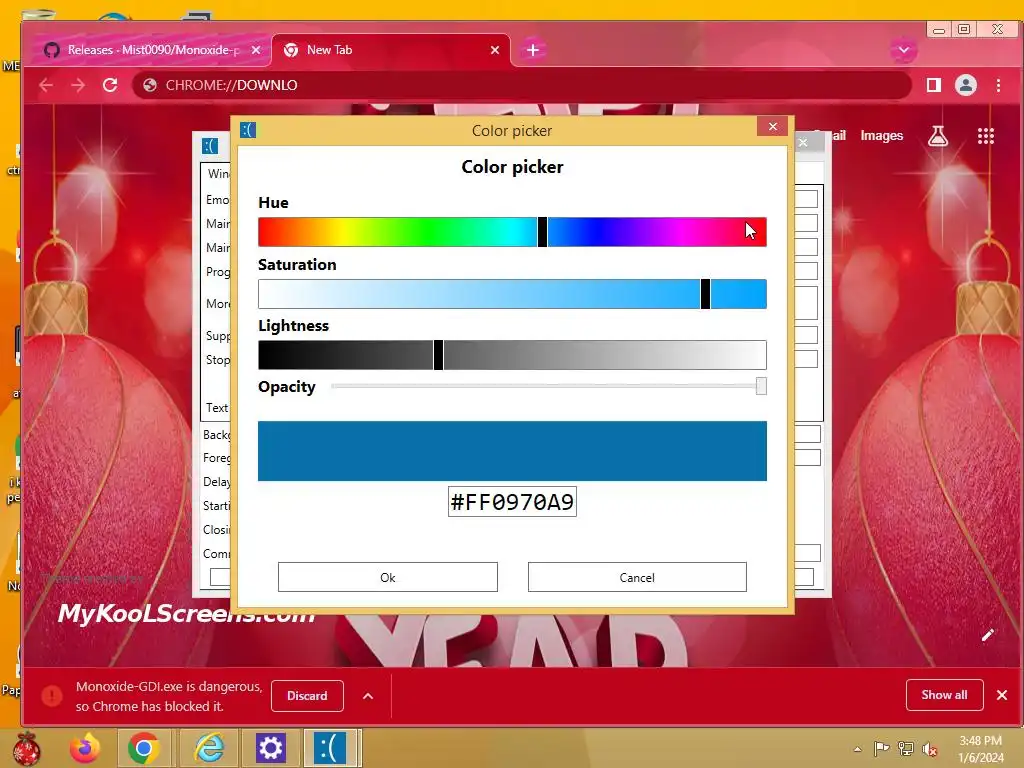Click the network tray icon
Viewport: 1024px width, 768px height.
[906, 748]
